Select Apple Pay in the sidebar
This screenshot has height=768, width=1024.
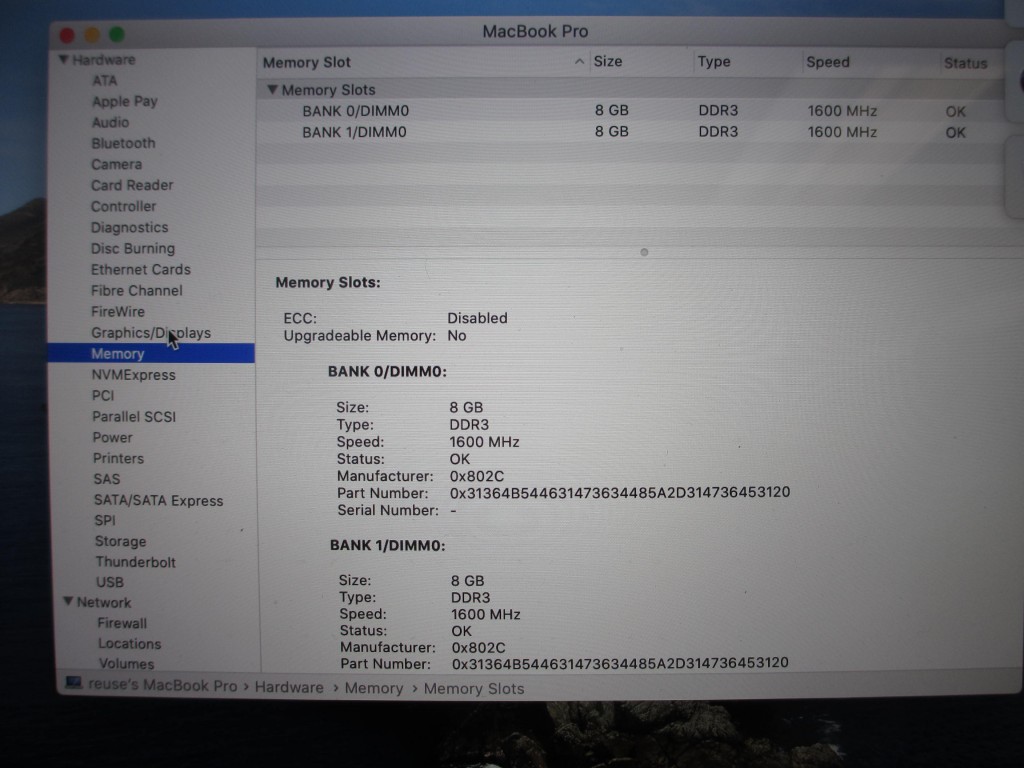125,101
